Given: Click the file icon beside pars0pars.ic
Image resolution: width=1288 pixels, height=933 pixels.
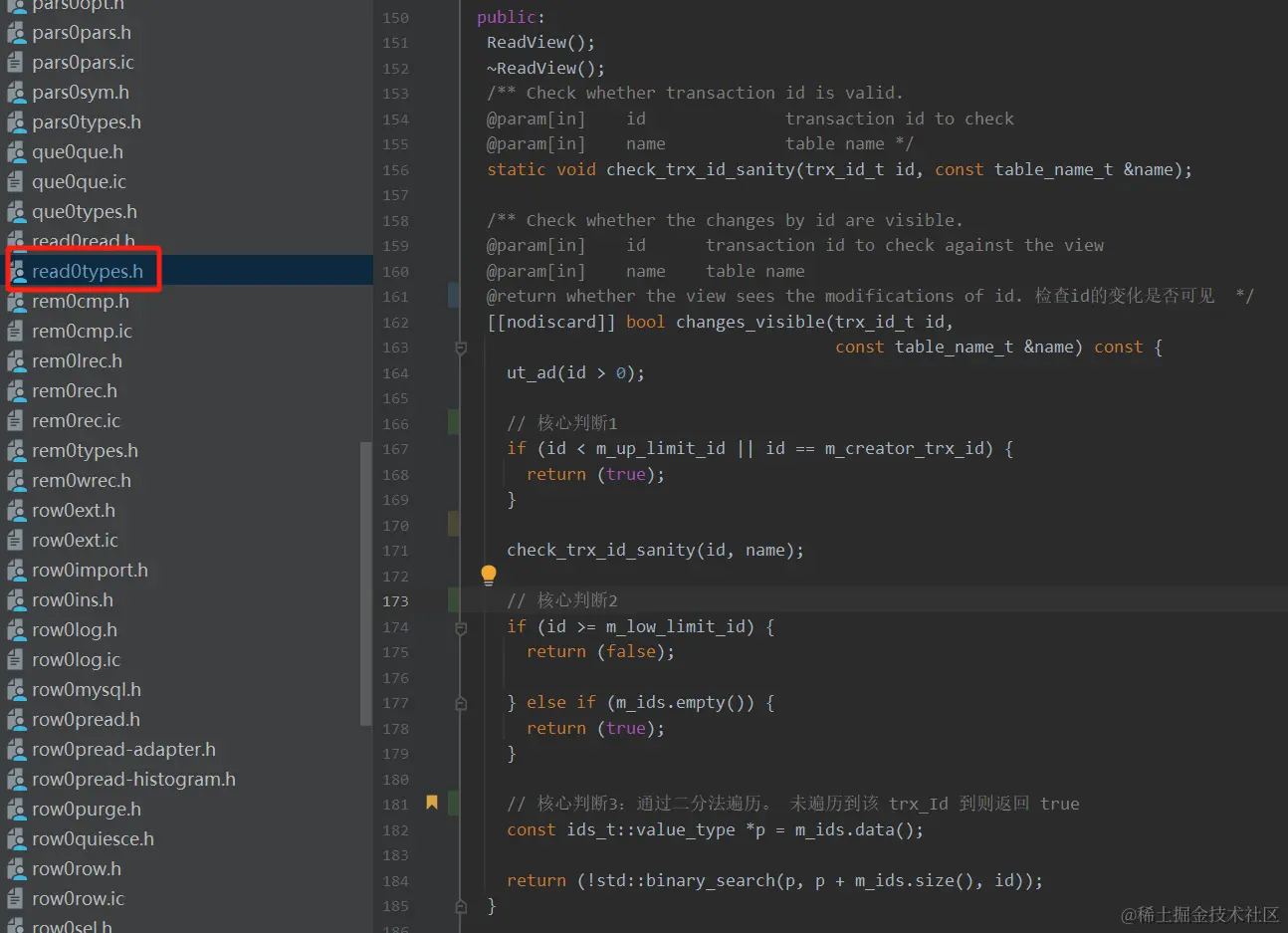Looking at the screenshot, I should coord(15,63).
